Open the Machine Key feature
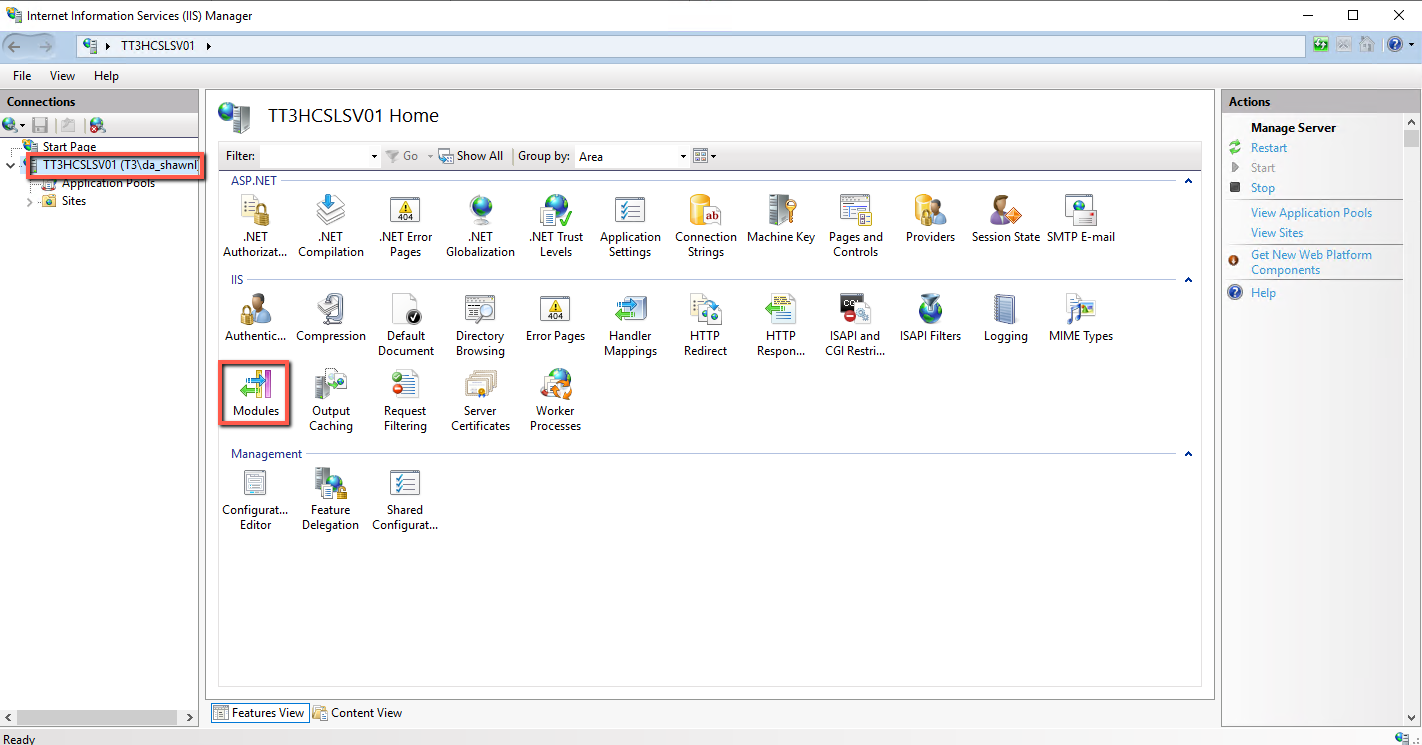The height and width of the screenshot is (745, 1422). pos(781,218)
